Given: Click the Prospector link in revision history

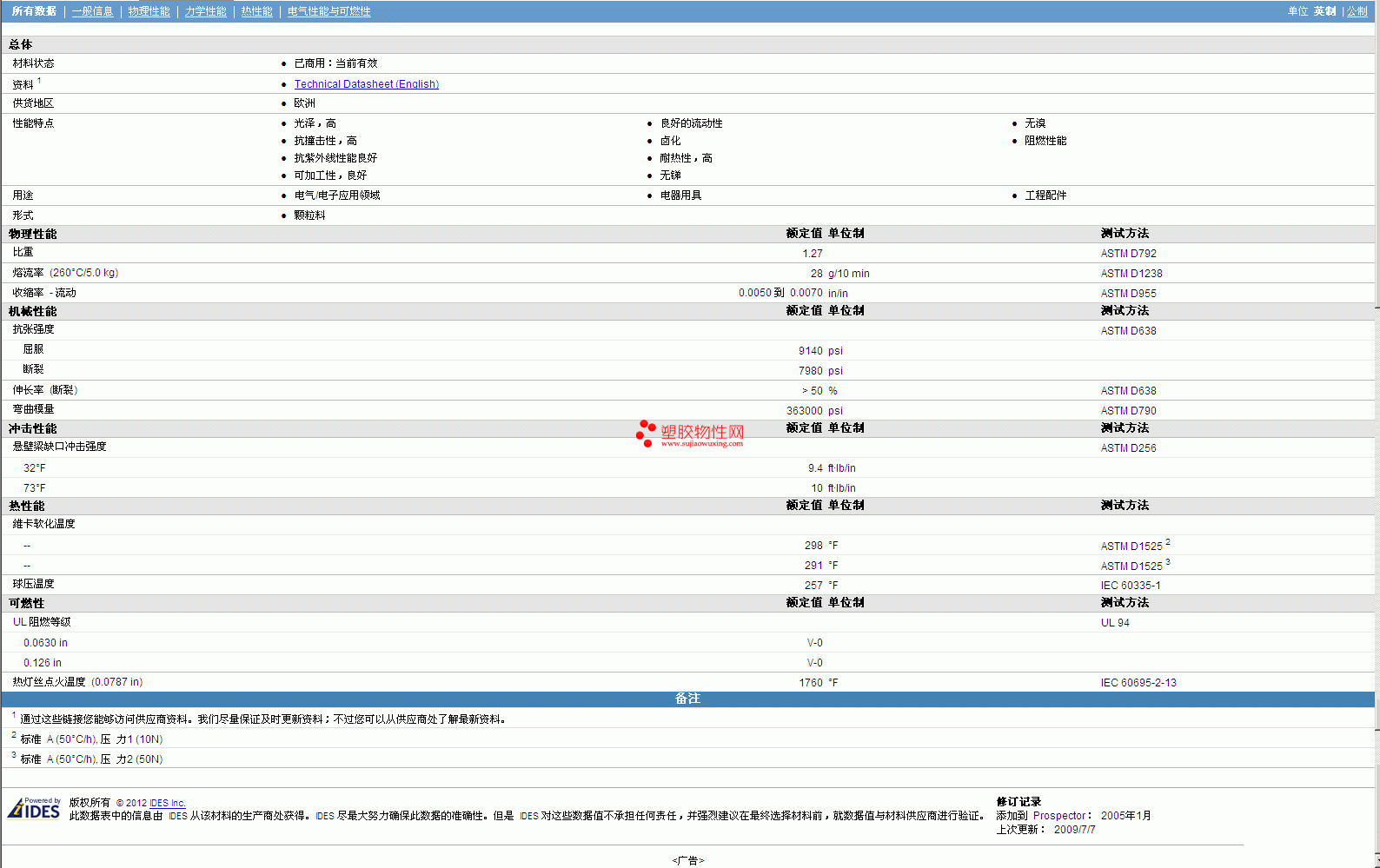Looking at the screenshot, I should click(1058, 816).
